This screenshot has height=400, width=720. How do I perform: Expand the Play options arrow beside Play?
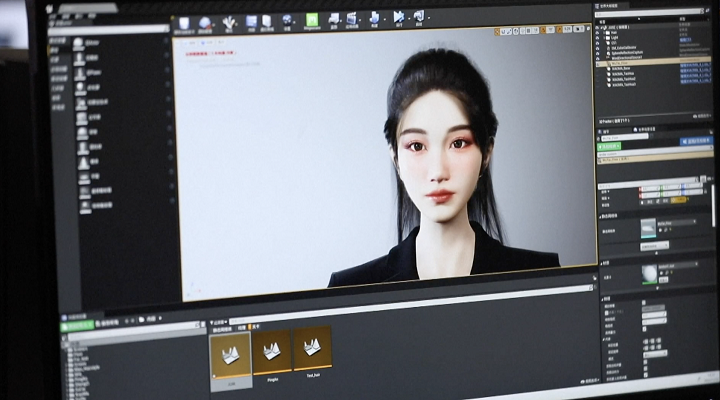click(x=406, y=18)
